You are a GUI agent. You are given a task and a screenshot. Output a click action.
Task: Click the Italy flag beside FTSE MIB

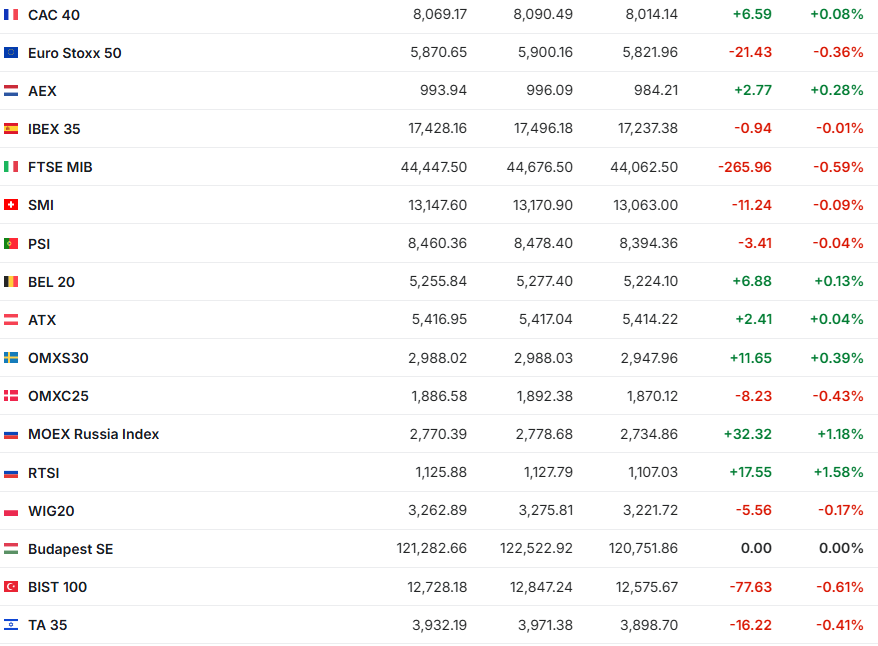point(11,167)
